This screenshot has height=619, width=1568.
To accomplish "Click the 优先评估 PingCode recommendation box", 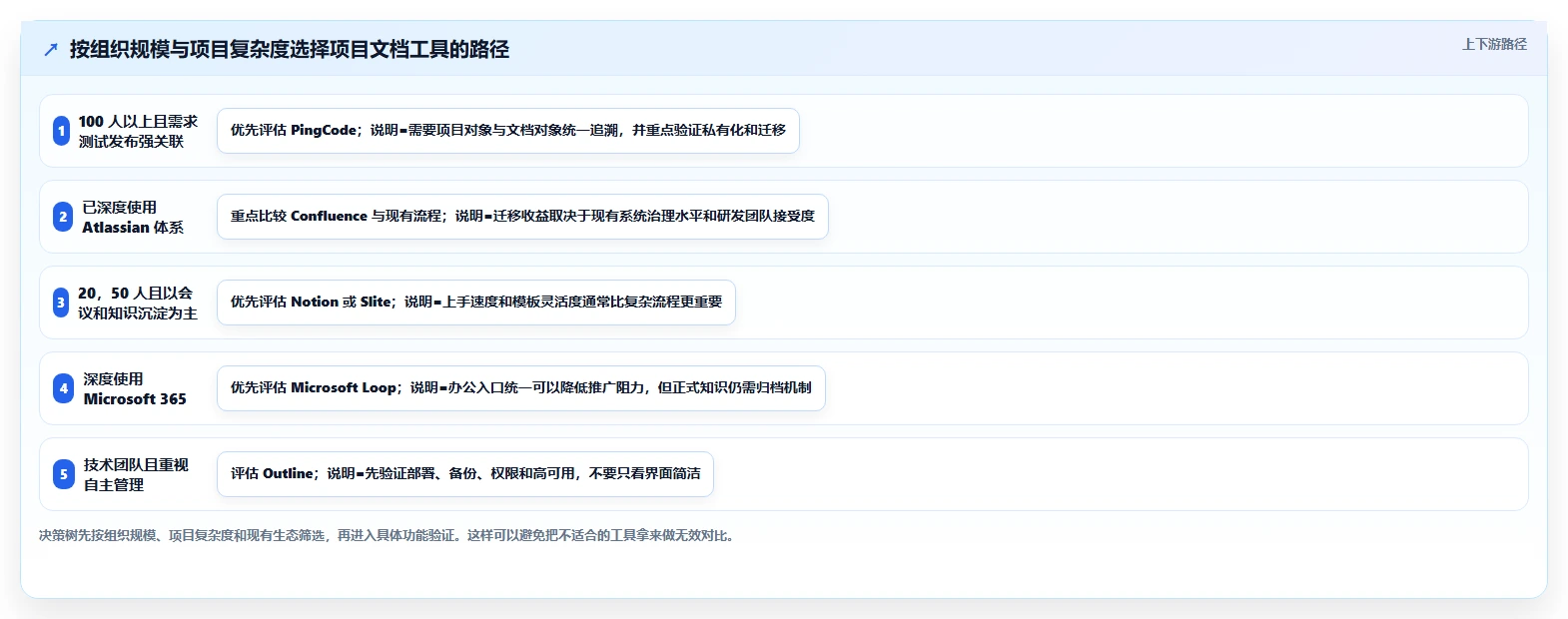I will click(508, 131).
